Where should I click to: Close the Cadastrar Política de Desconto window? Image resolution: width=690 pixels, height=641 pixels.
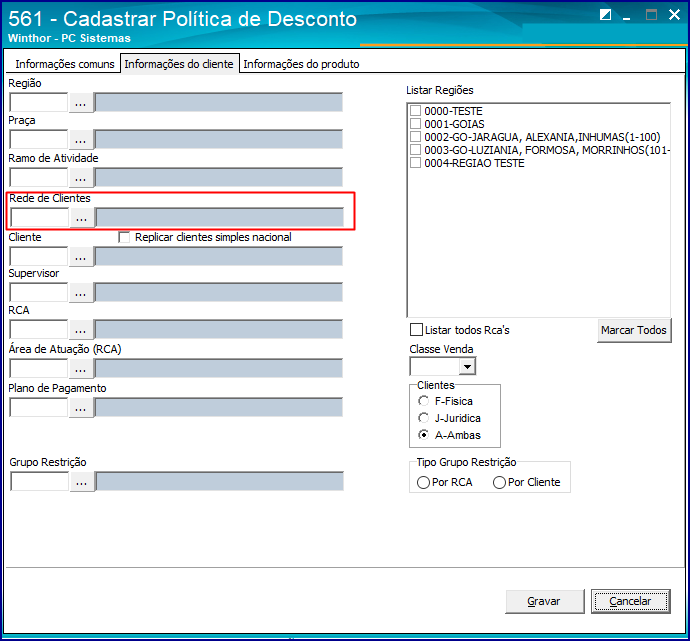674,15
